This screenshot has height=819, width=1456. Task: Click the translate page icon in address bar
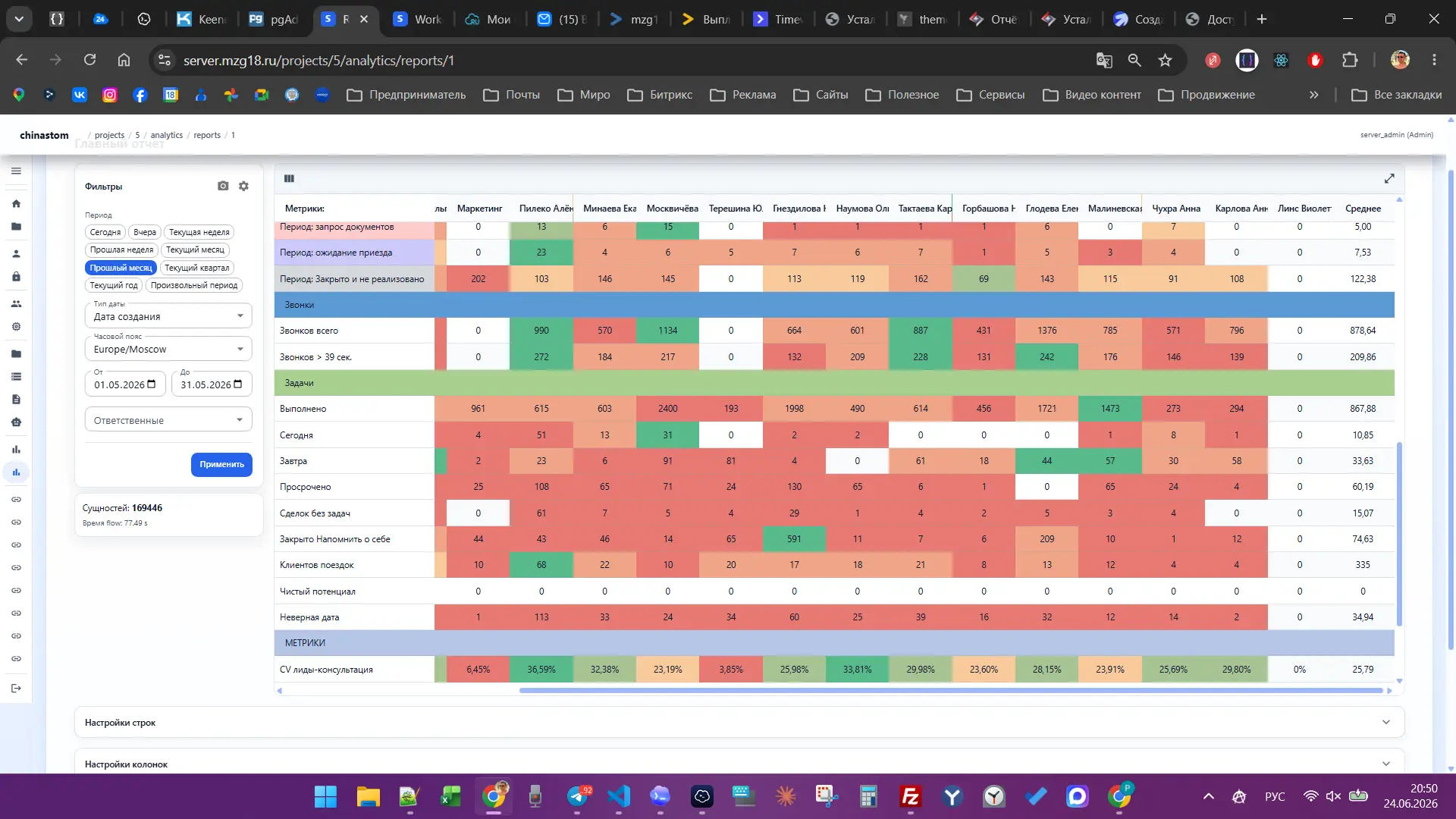(x=1104, y=60)
